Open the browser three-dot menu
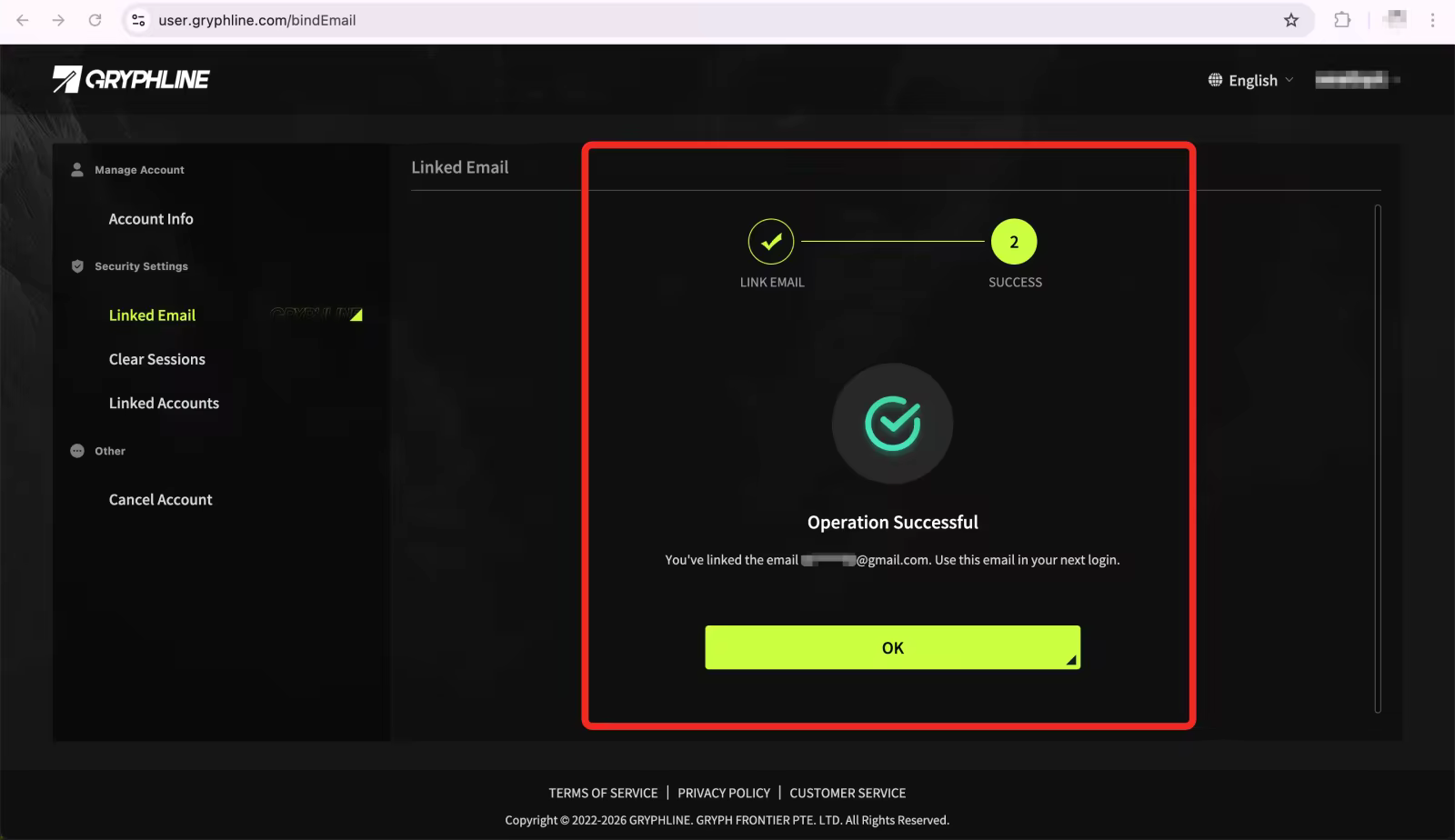 (x=1432, y=20)
